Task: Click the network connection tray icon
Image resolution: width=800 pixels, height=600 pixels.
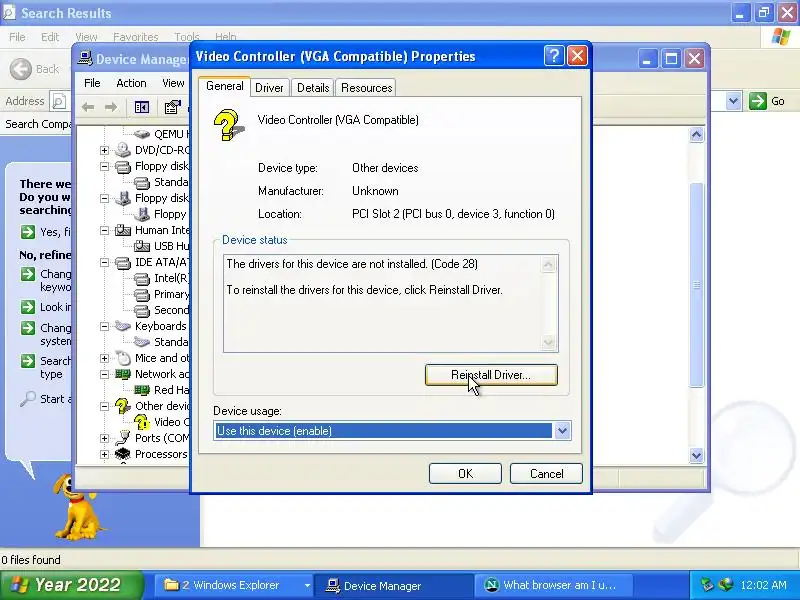Action: (726, 585)
